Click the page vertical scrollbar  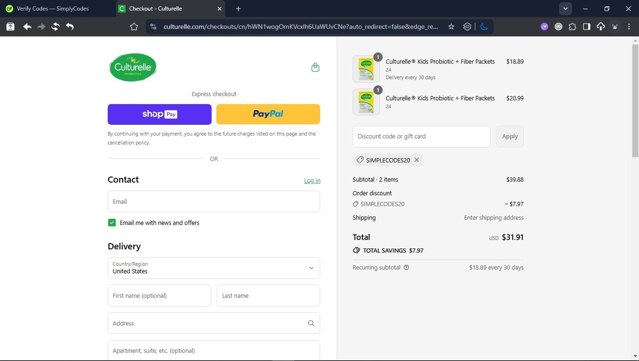[635, 100]
